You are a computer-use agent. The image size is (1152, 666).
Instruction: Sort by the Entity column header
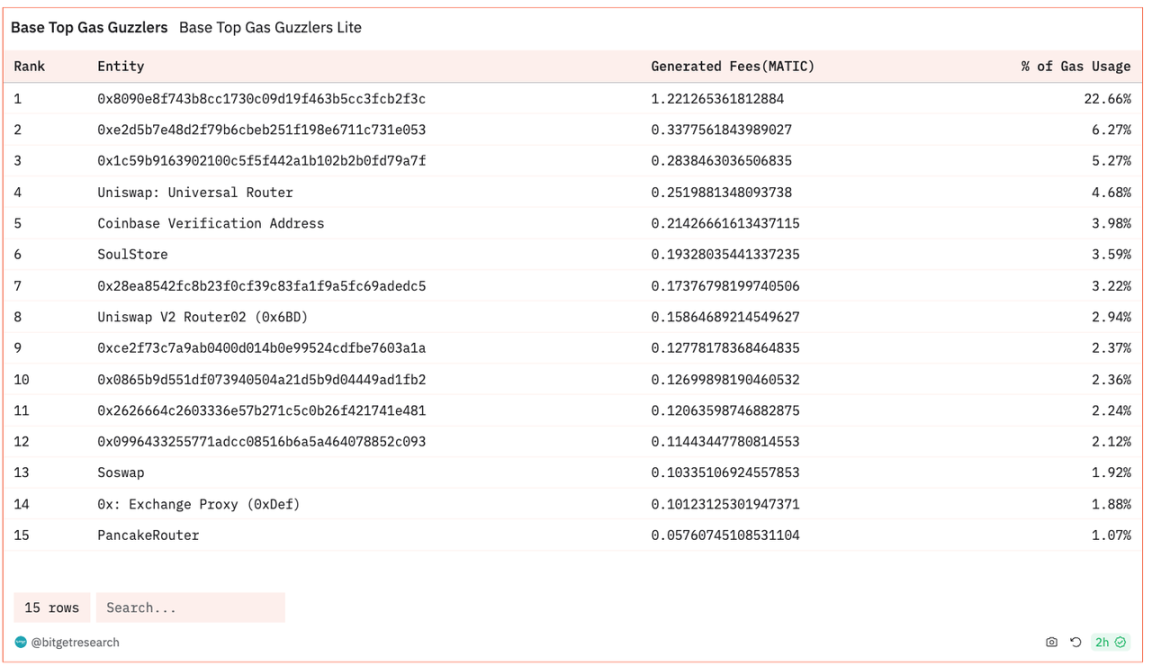[121, 67]
